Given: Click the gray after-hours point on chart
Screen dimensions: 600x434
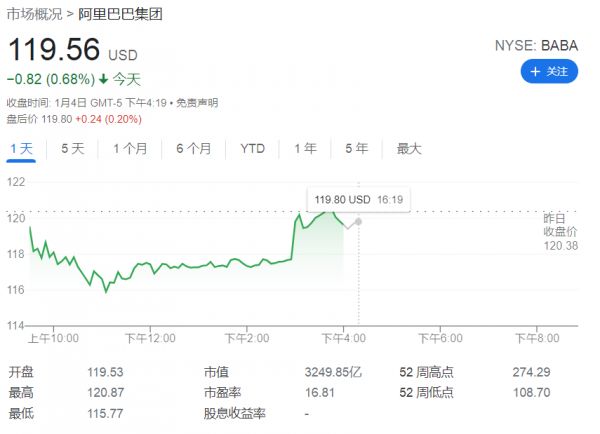Looking at the screenshot, I should [x=358, y=220].
